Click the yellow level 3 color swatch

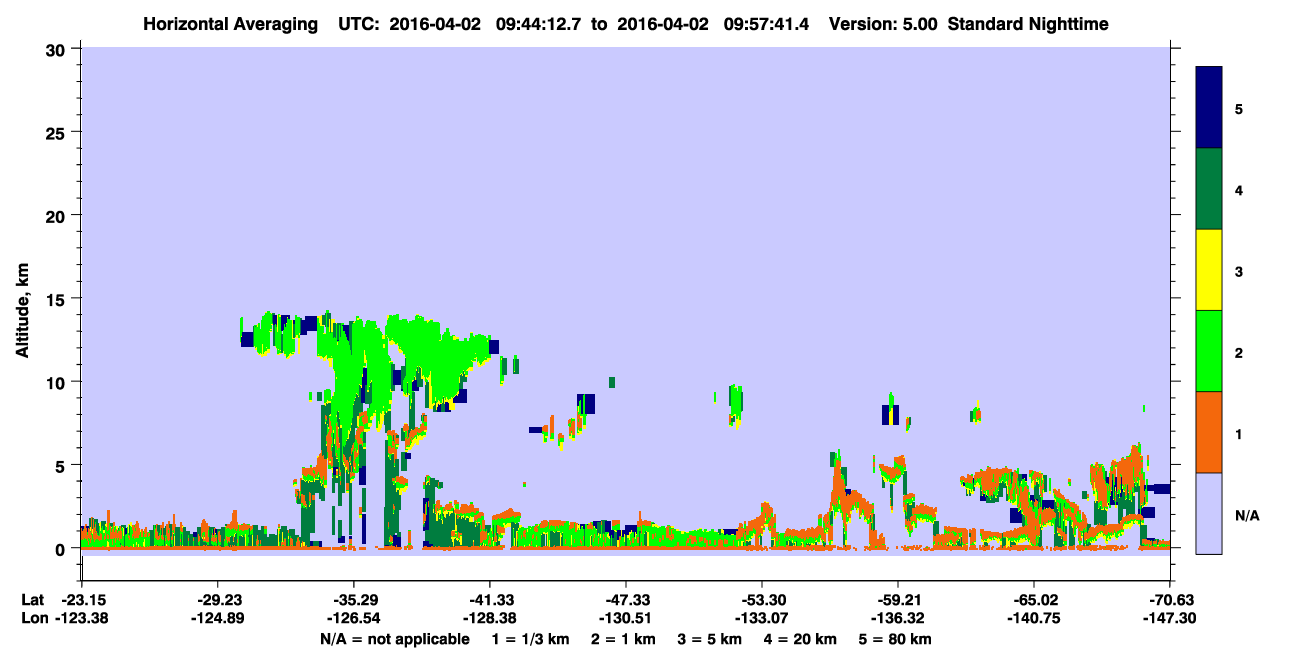(x=1209, y=270)
